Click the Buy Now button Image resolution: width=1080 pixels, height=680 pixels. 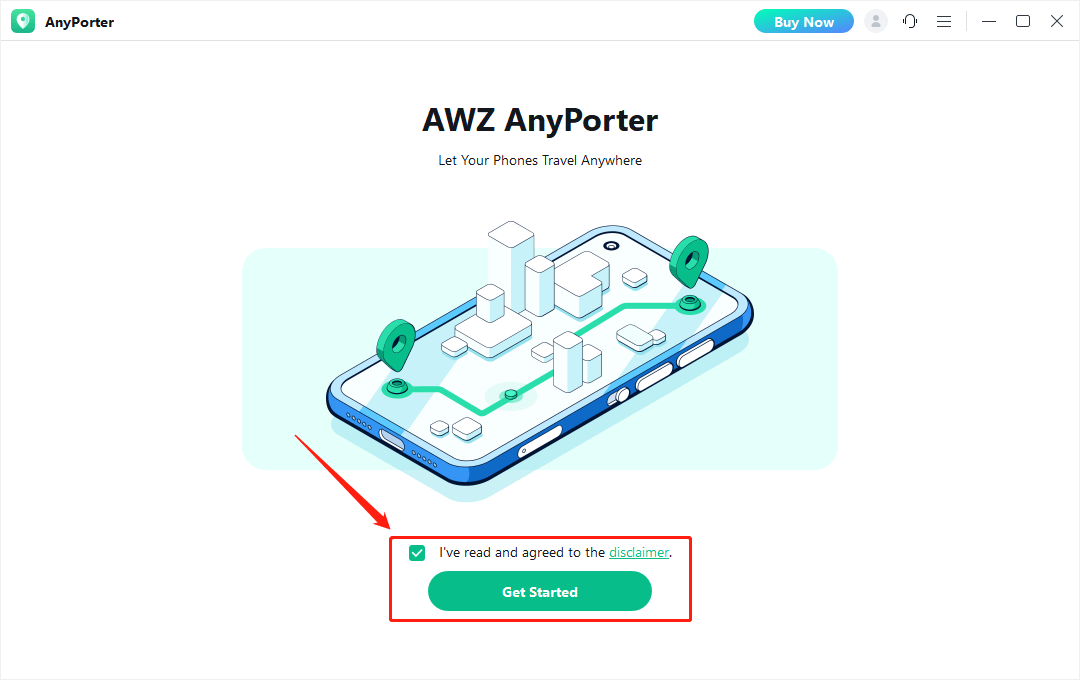point(804,21)
